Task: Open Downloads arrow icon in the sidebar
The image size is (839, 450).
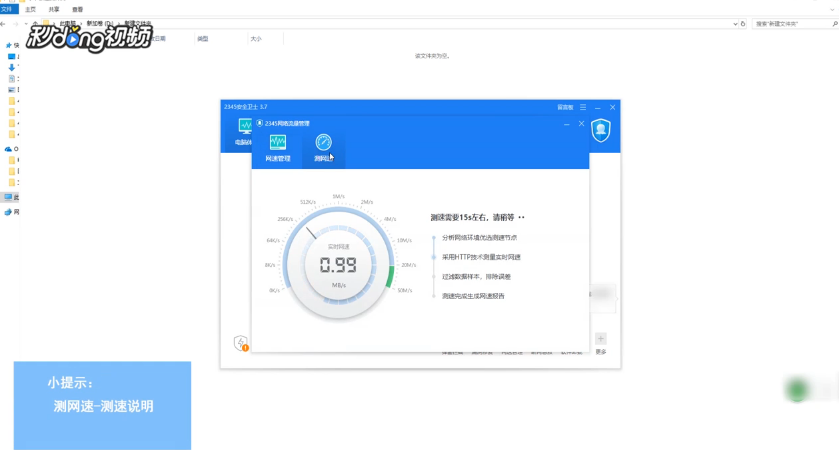Action: [11, 67]
